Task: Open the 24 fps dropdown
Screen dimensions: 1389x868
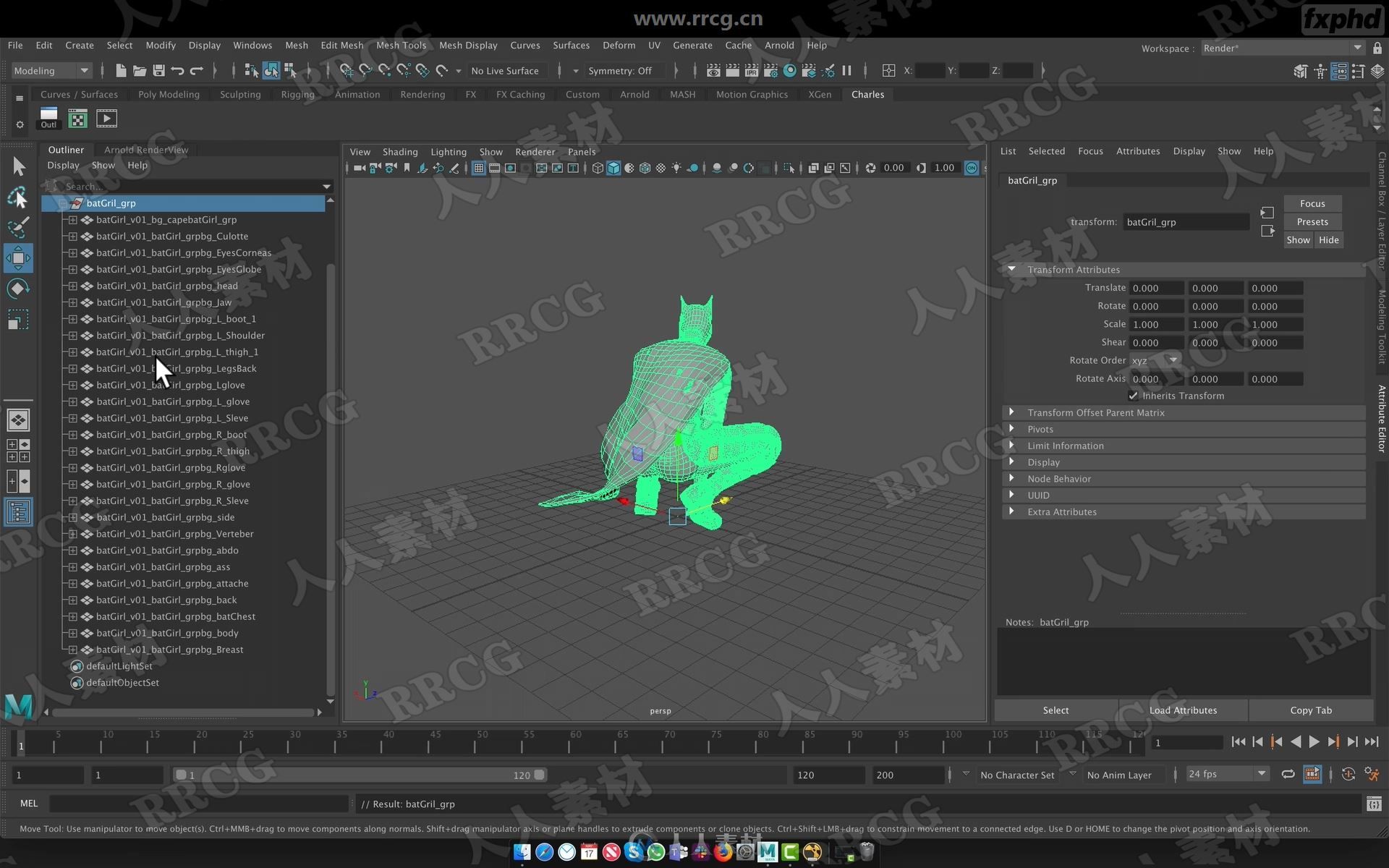Action: click(1227, 774)
